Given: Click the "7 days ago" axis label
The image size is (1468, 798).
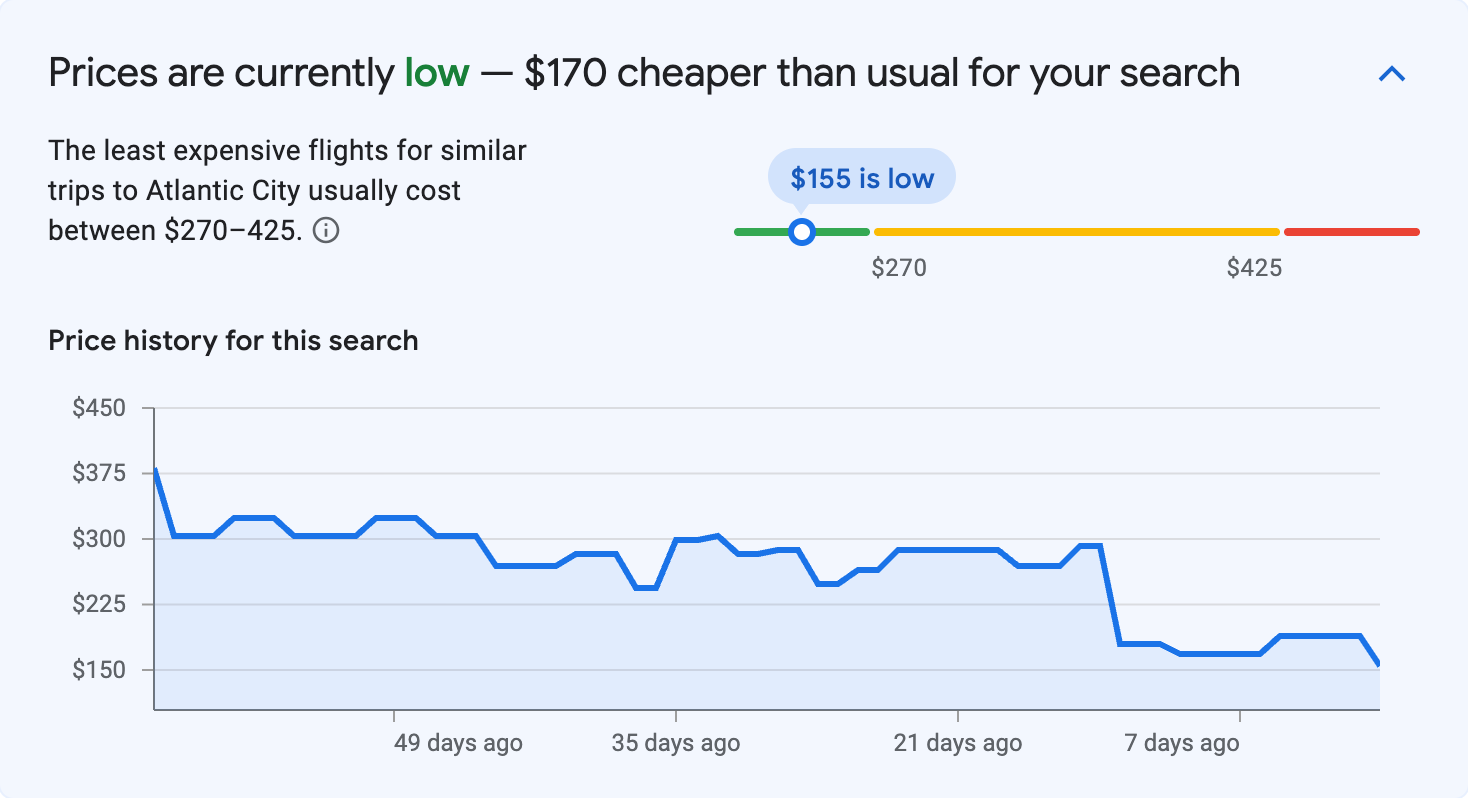Looking at the screenshot, I should [x=1181, y=743].
